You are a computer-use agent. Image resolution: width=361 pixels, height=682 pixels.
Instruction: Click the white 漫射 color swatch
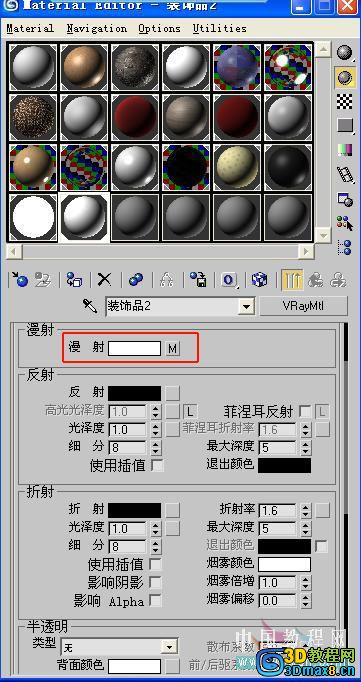134,348
